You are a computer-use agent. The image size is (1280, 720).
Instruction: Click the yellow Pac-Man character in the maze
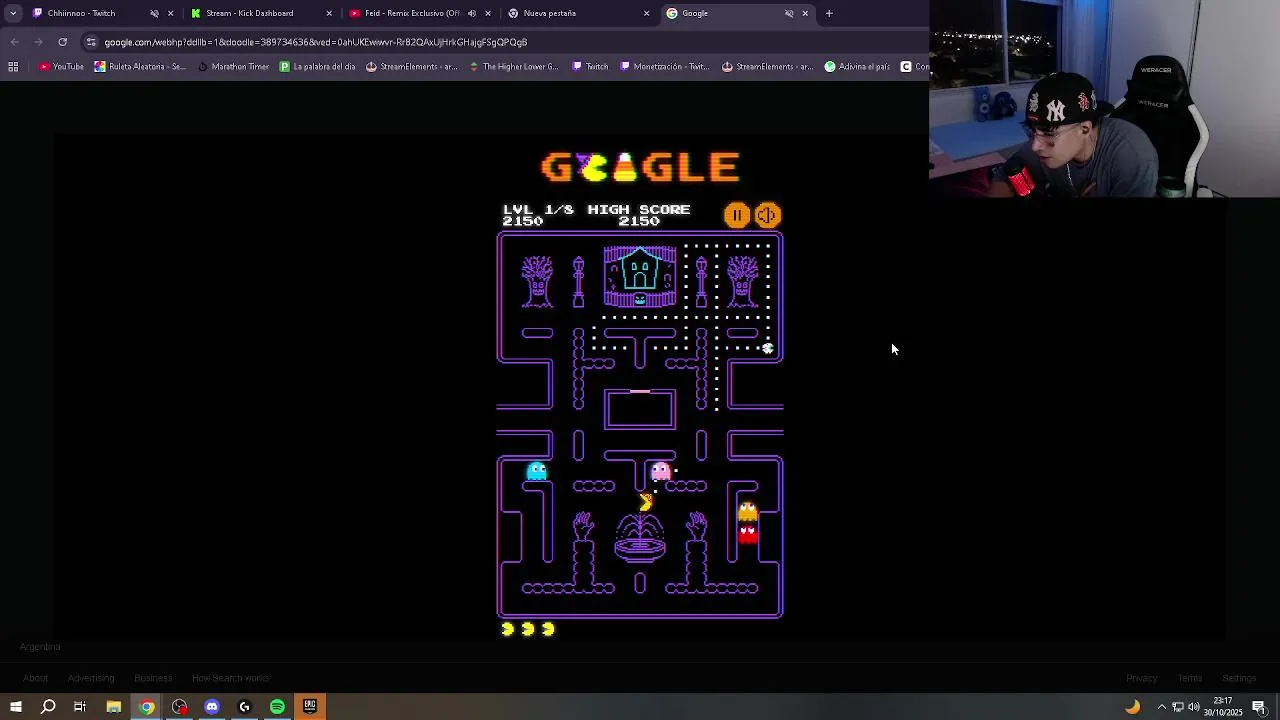pos(646,503)
